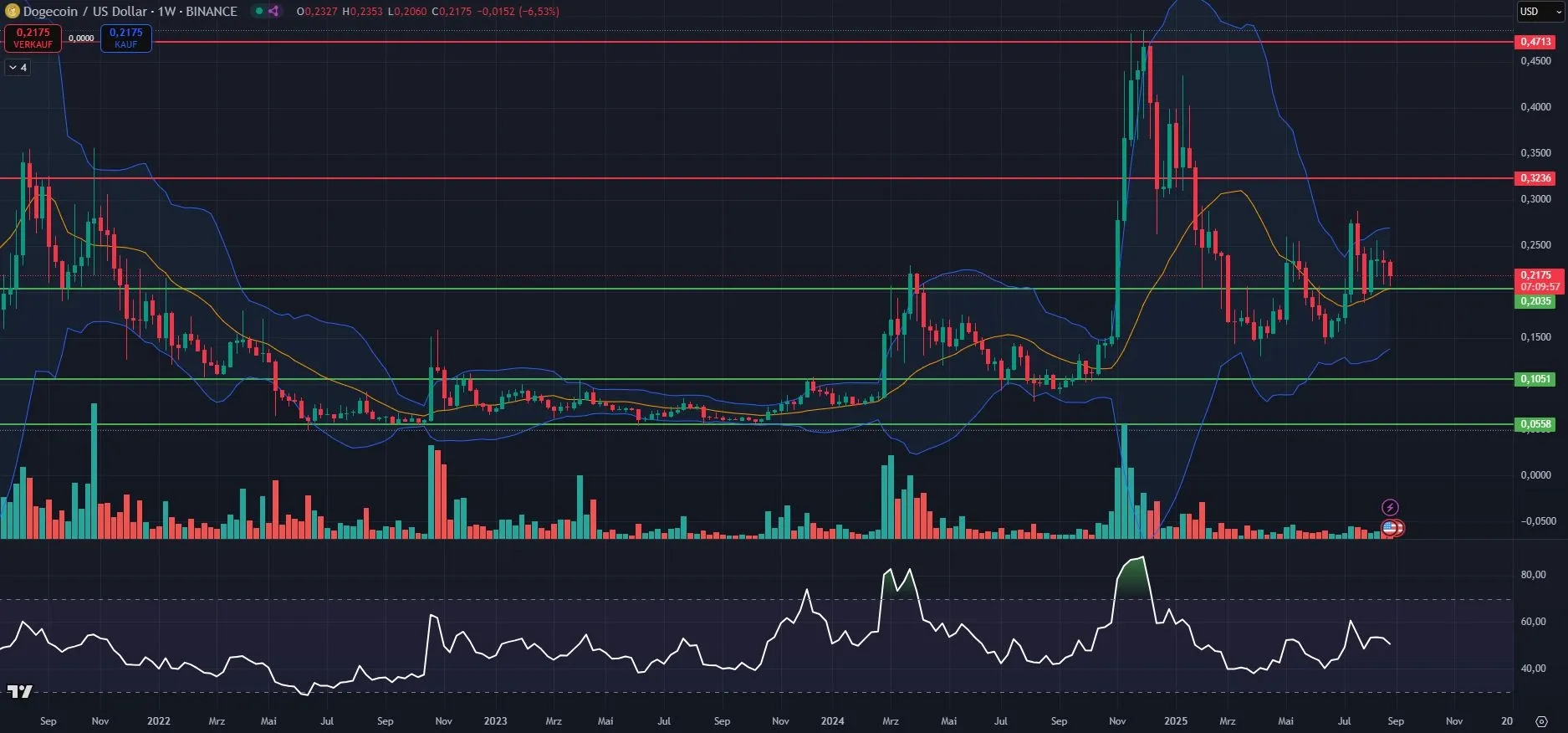Click the 0,2500 price axis label

click(x=1535, y=245)
